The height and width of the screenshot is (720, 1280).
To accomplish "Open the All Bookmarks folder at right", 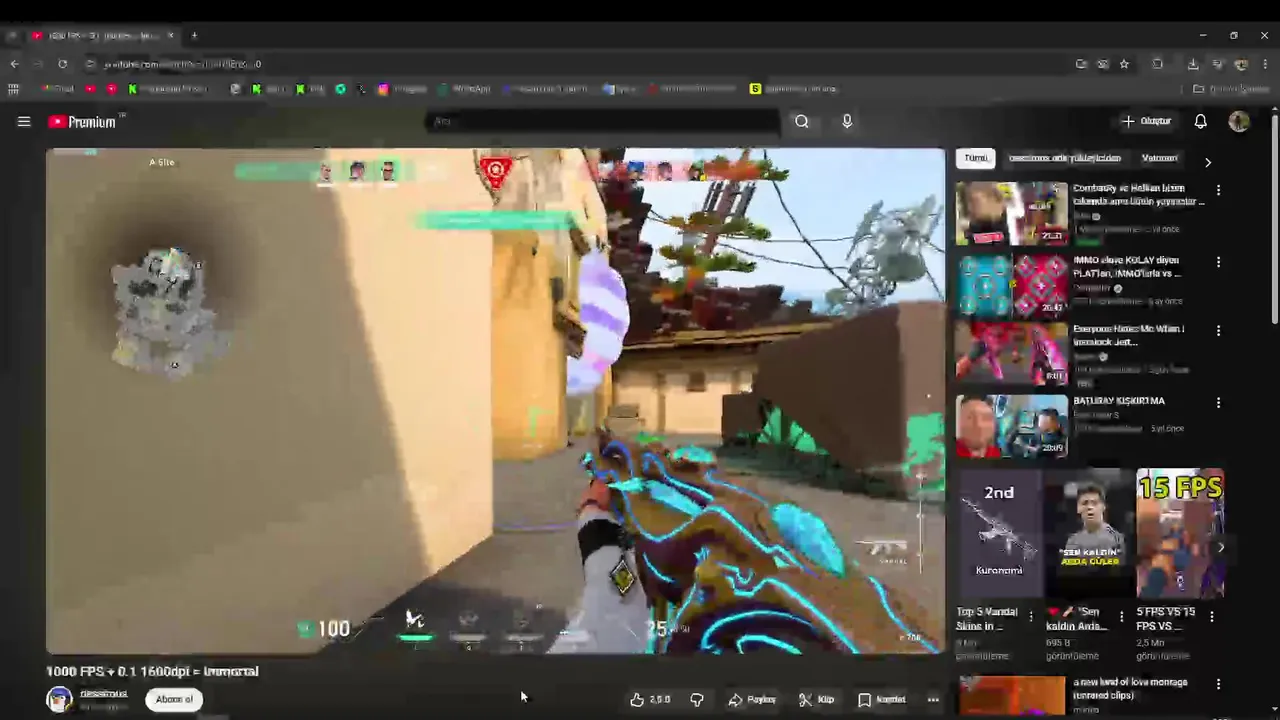I will pyautogui.click(x=1231, y=89).
